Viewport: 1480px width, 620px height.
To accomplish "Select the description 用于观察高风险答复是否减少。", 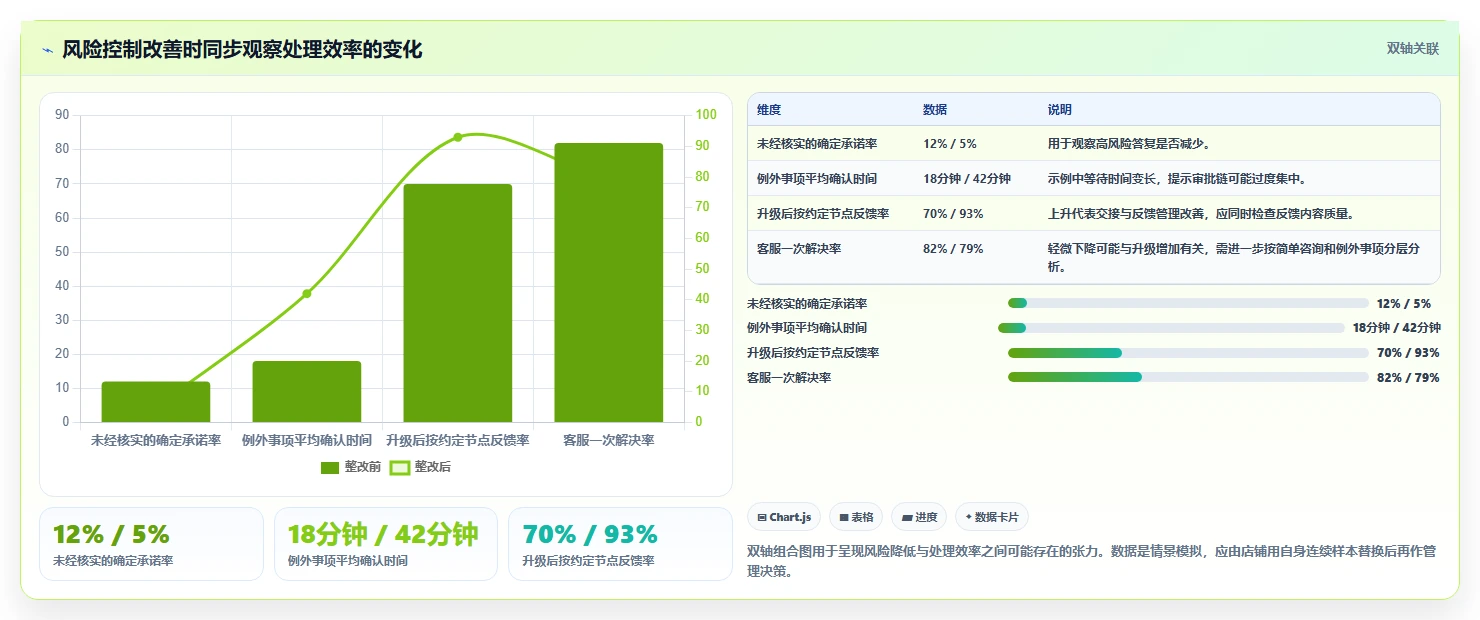I will (x=1129, y=143).
